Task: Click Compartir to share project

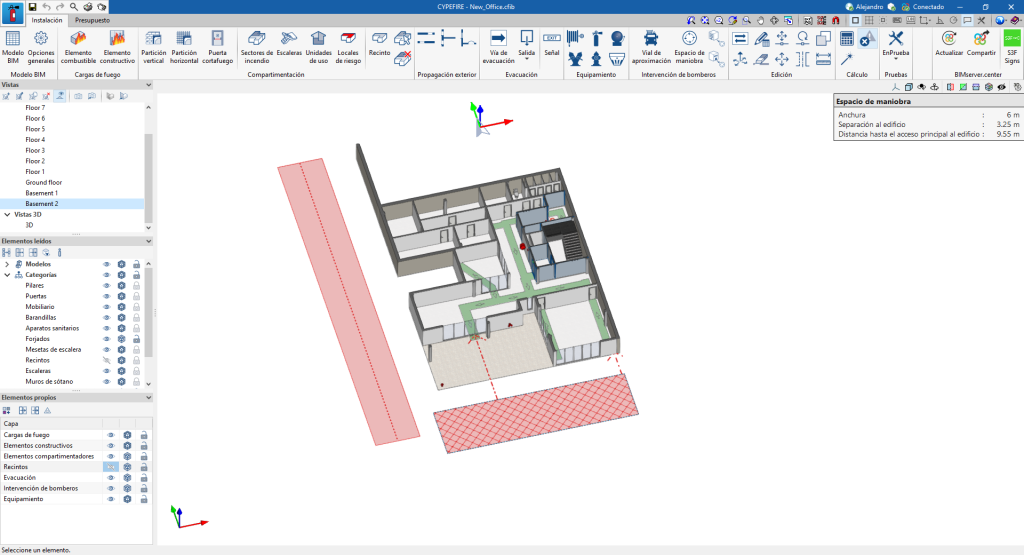Action: click(x=981, y=44)
